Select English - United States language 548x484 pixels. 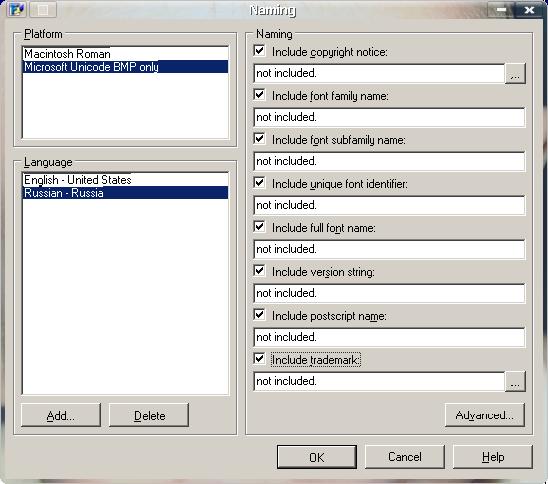pyautogui.click(x=125, y=180)
